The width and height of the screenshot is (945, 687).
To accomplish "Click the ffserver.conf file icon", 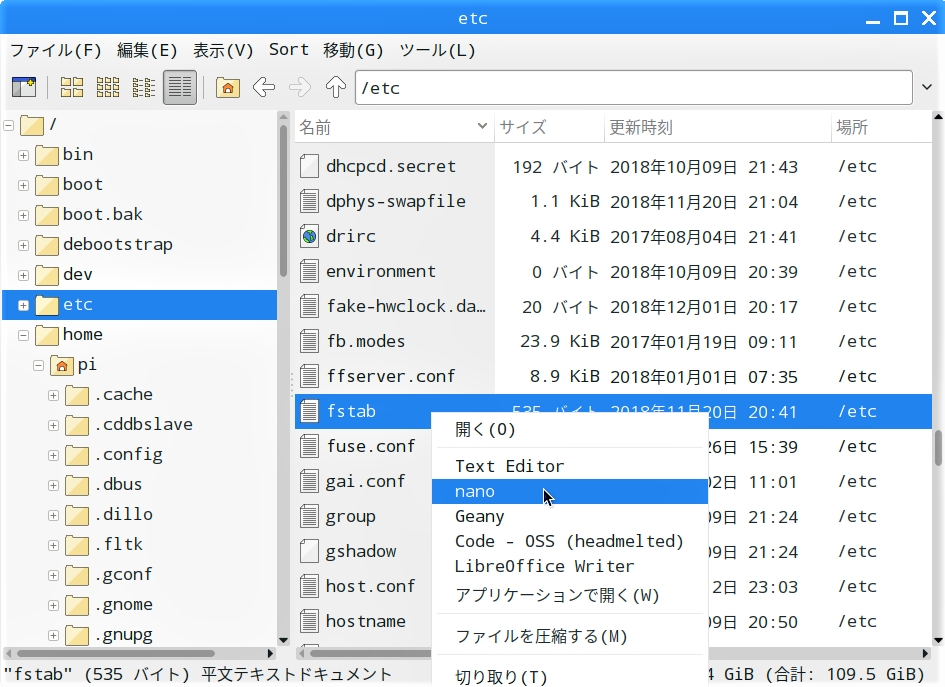I will pyautogui.click(x=309, y=376).
